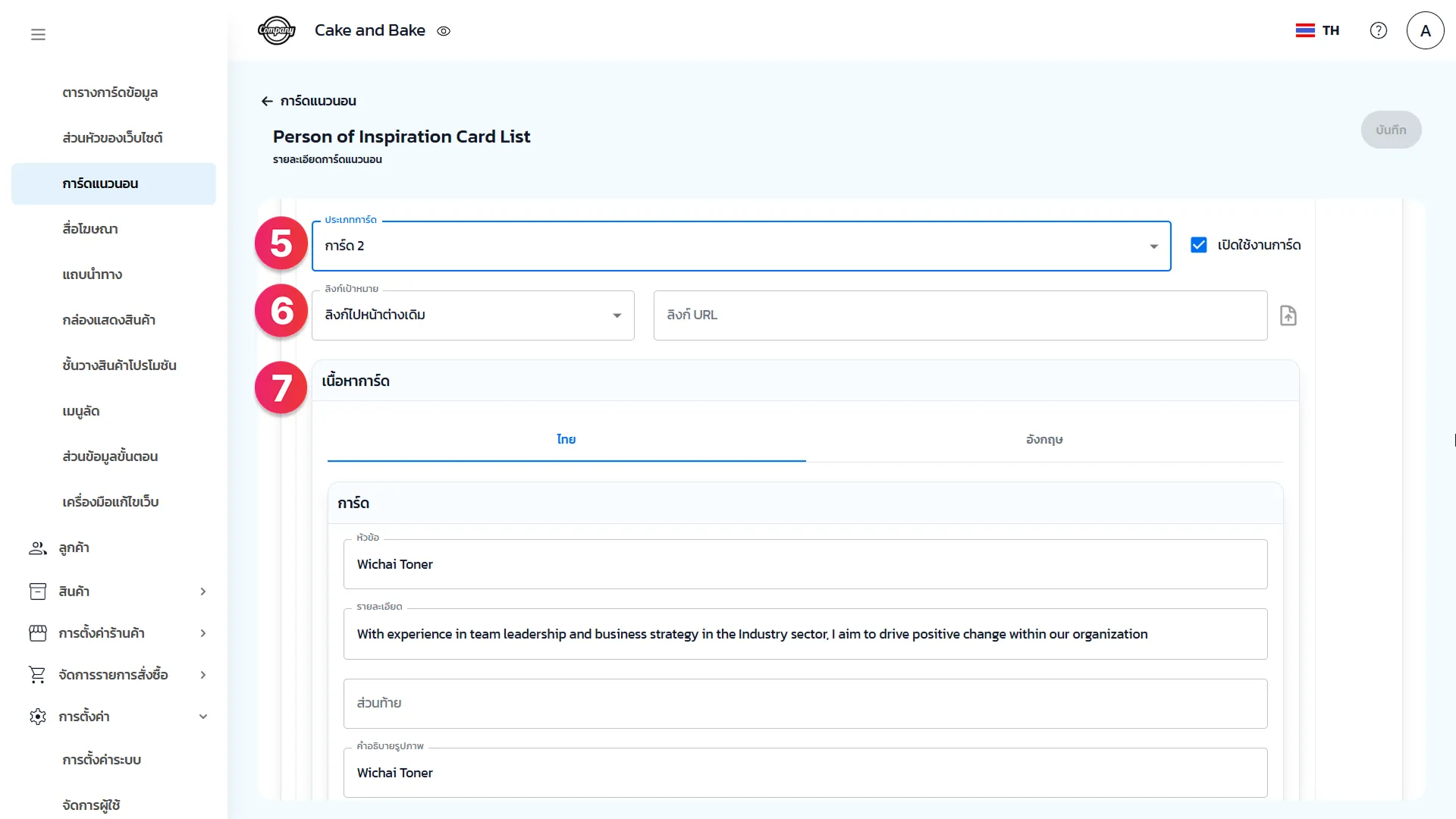The height and width of the screenshot is (819, 1456).
Task: Open the ลิงก์เป้าหมาย dropdown
Action: point(472,315)
